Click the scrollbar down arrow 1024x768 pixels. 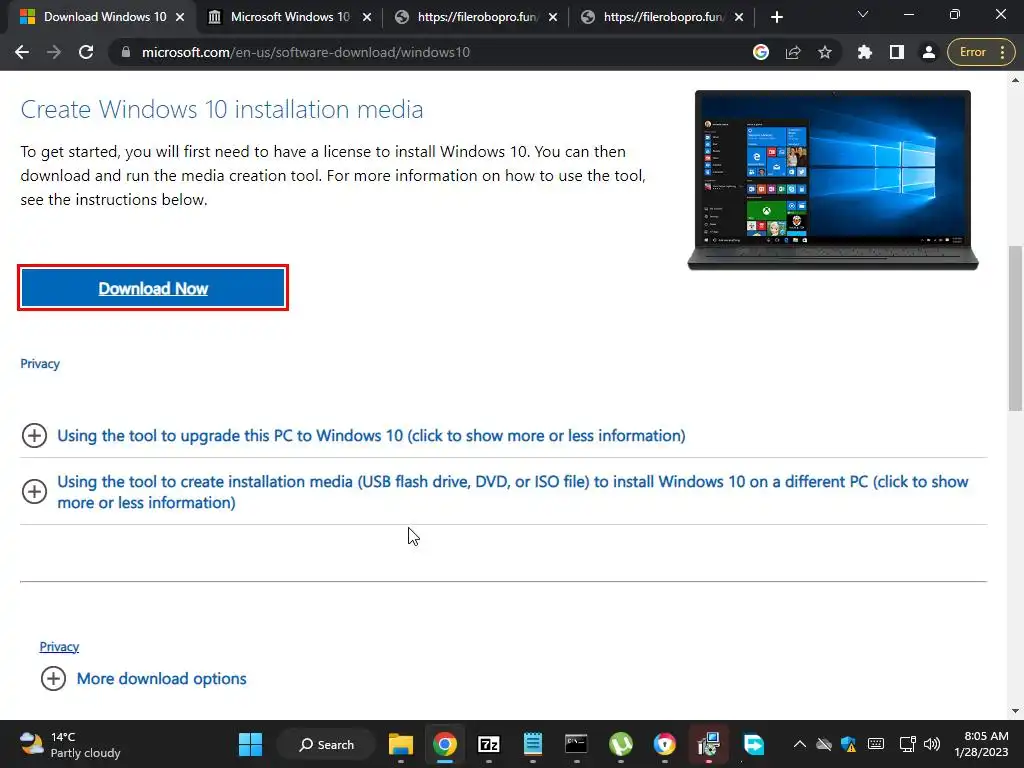pos(1015,711)
